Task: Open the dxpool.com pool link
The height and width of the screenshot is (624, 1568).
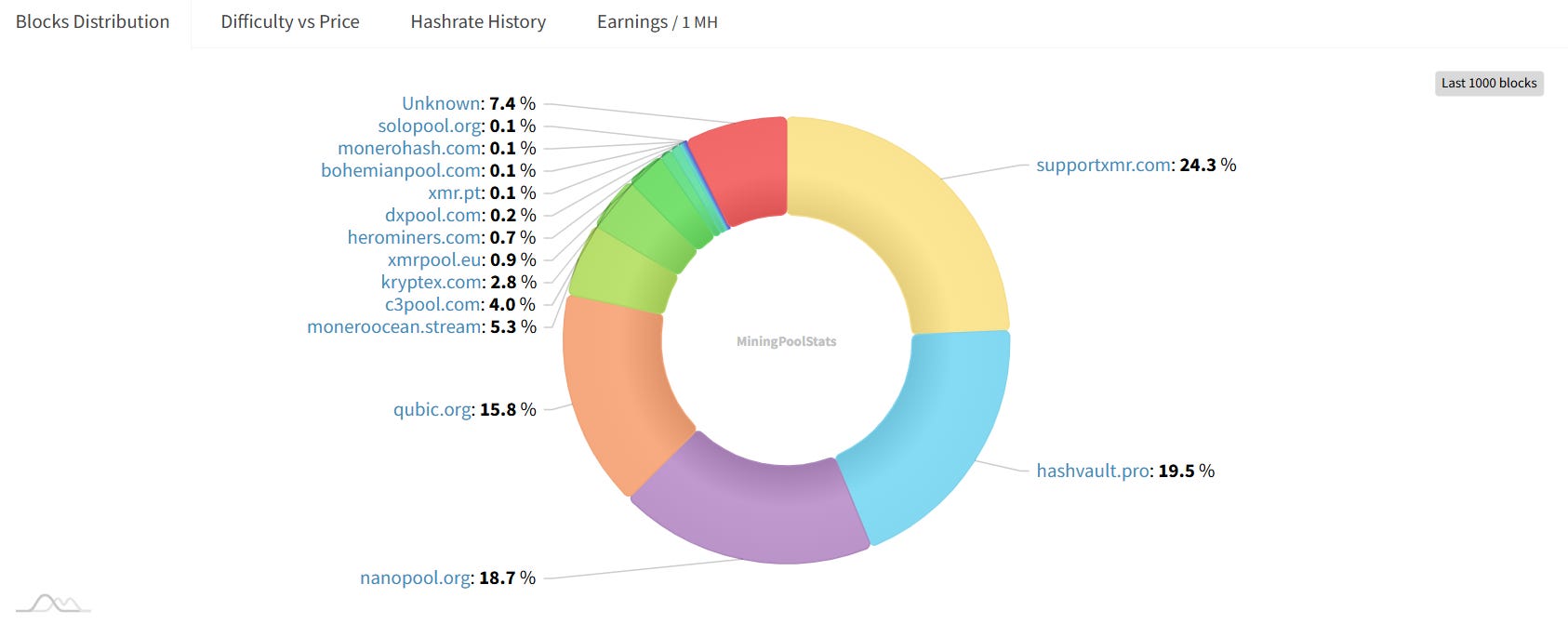Action: 434,215
